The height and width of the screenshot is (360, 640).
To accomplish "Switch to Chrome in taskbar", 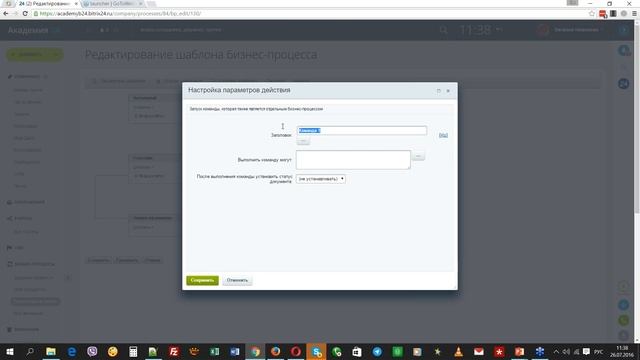I will click(256, 351).
